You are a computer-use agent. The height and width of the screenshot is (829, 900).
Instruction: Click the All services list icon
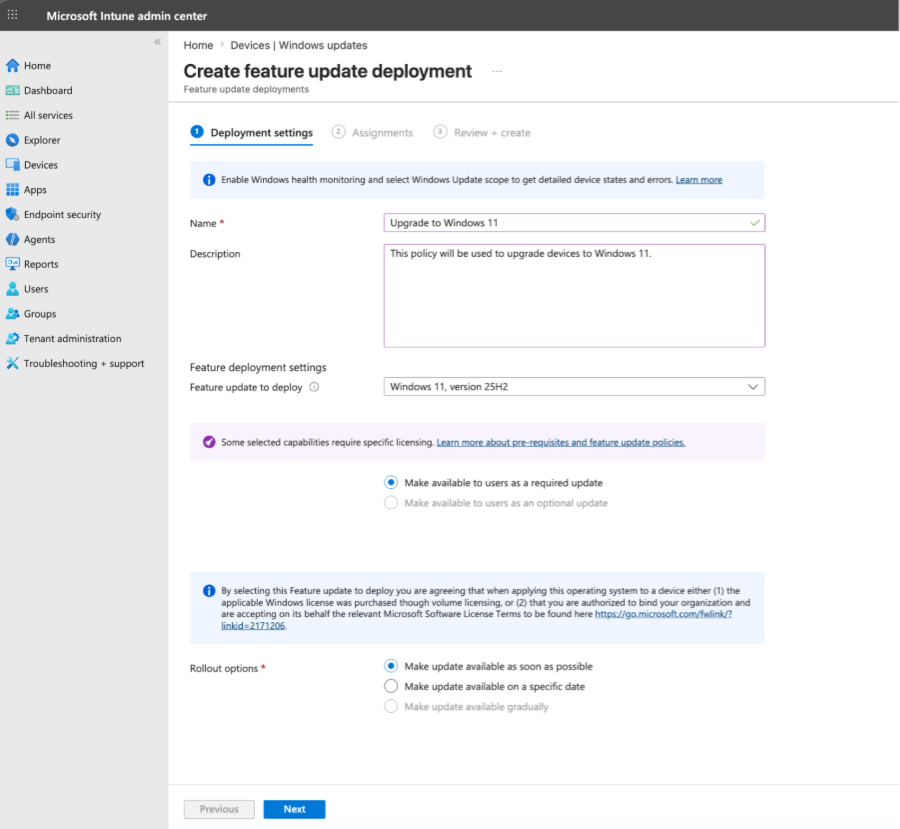pos(13,115)
